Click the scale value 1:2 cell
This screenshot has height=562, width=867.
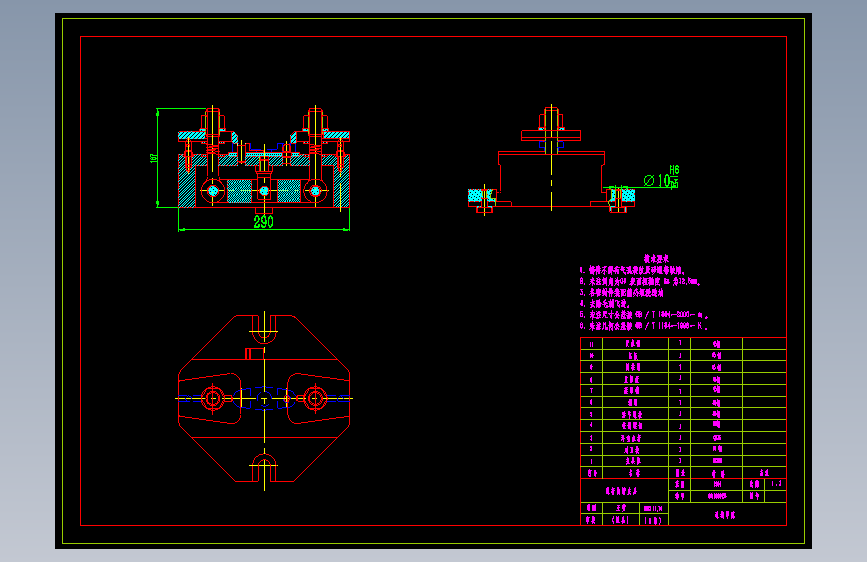coord(776,484)
